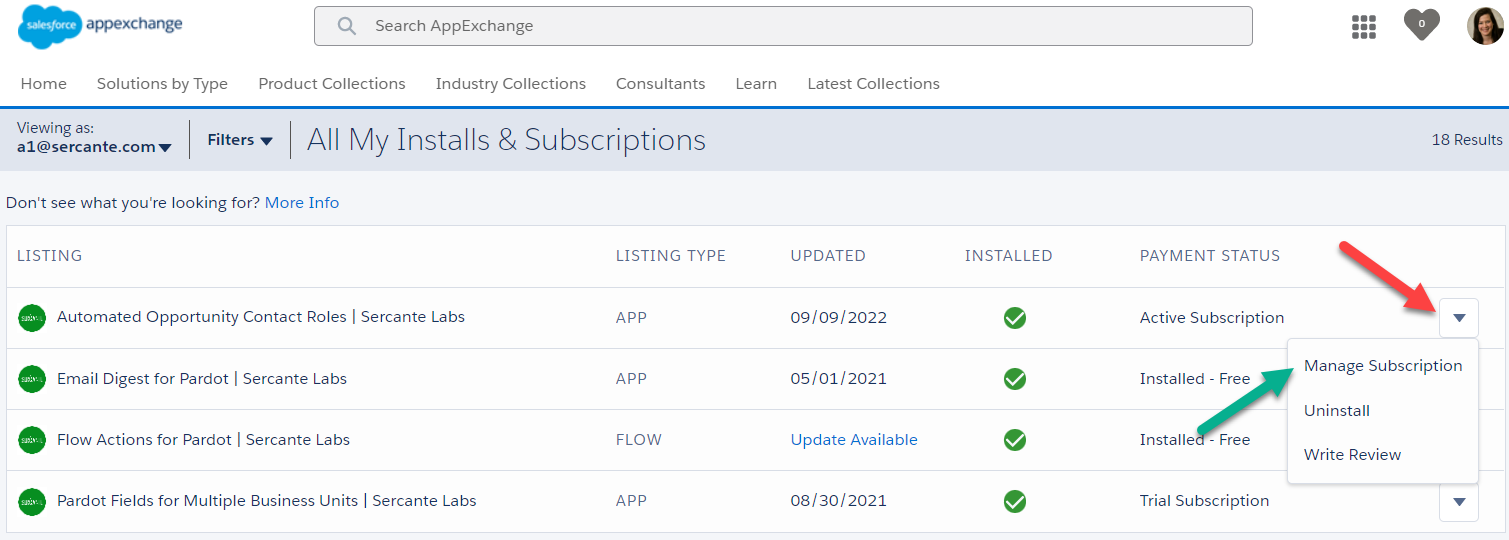Viewport: 1509px width, 540px height.
Task: Click the Active Subscription status text
Action: [x=1212, y=318]
